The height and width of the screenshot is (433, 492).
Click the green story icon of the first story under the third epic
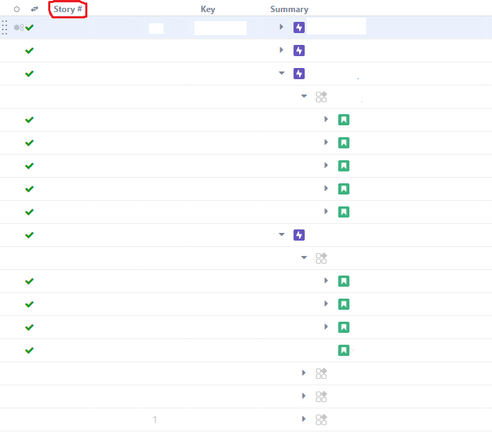(344, 120)
